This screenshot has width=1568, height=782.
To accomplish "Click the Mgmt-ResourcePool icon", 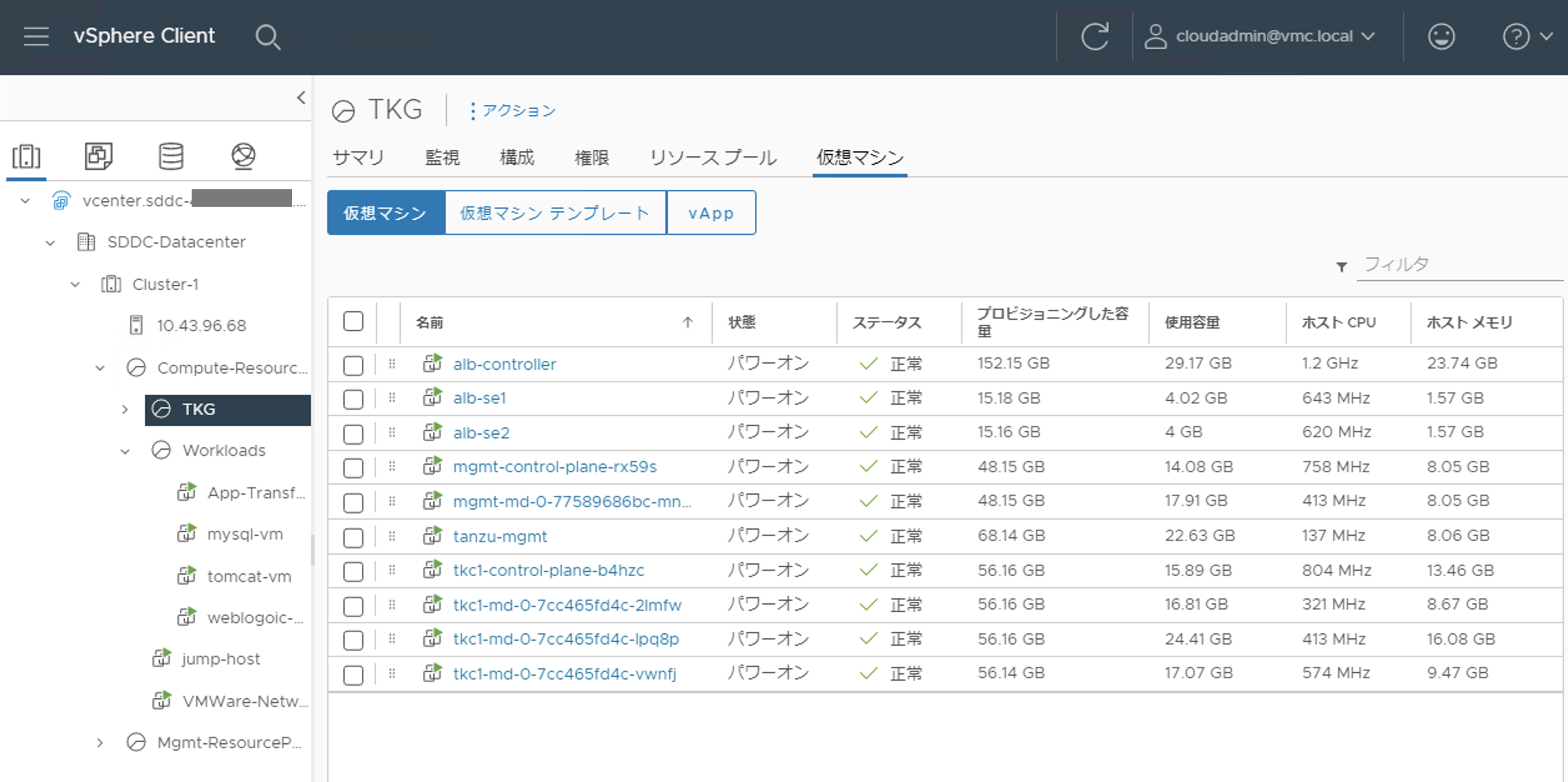I will click(x=136, y=742).
